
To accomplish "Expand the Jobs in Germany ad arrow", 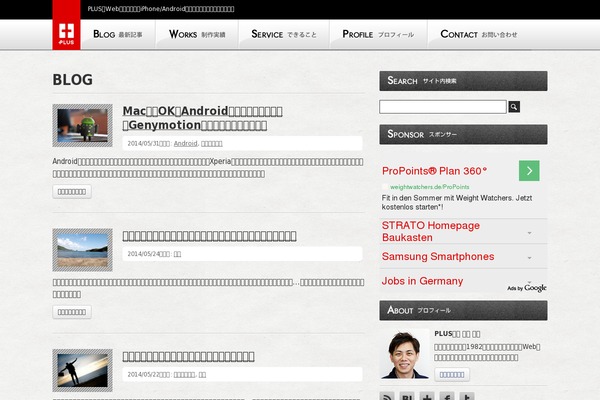I will pyautogui.click(x=530, y=281).
